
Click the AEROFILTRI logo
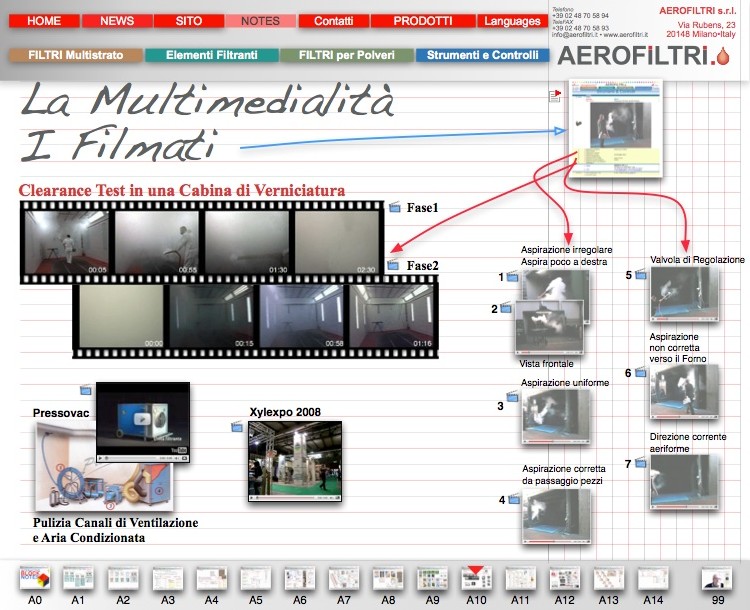click(x=644, y=56)
